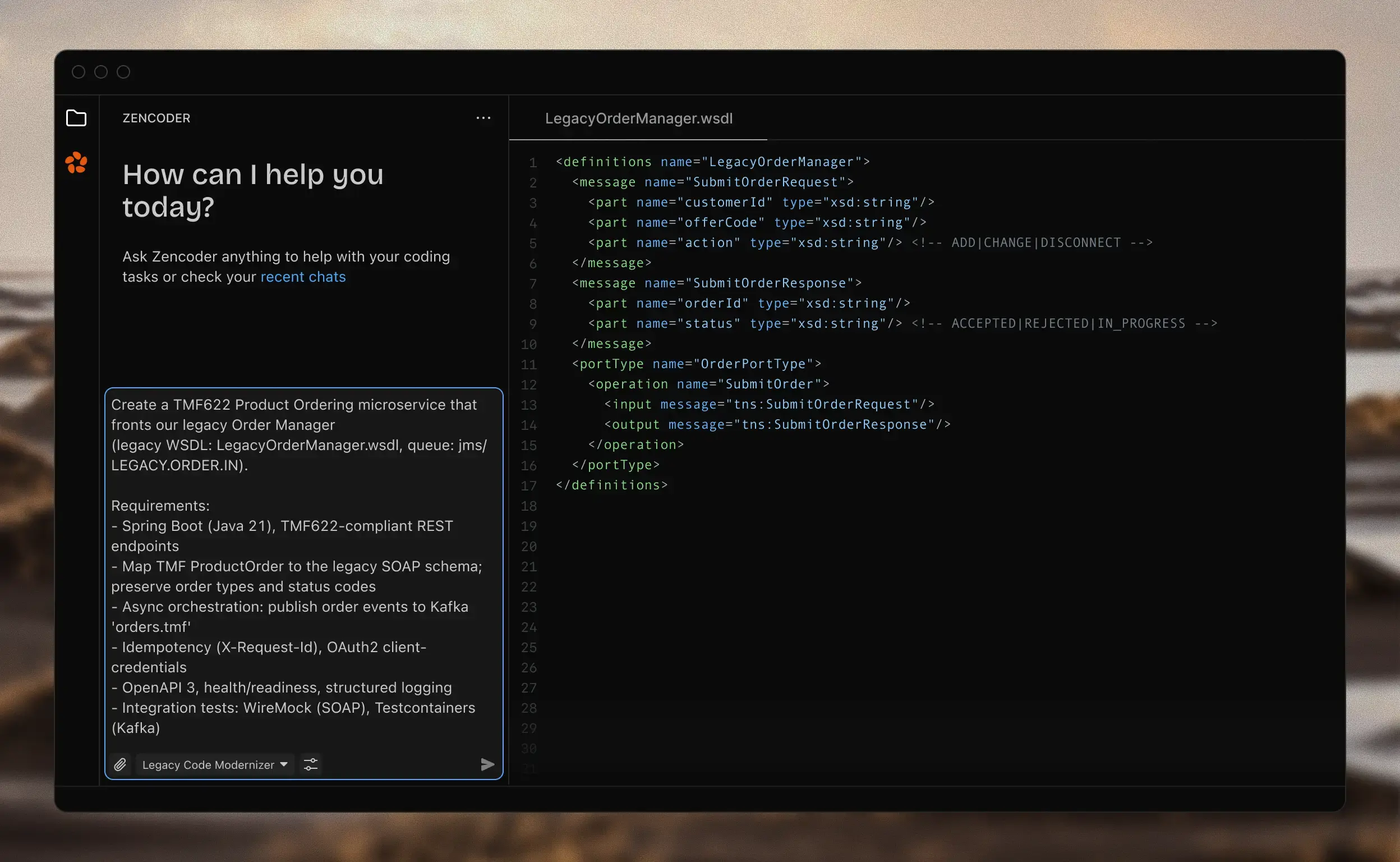Image resolution: width=1400 pixels, height=862 pixels.
Task: Select the orange Zencoder sidebar icon
Action: click(76, 163)
